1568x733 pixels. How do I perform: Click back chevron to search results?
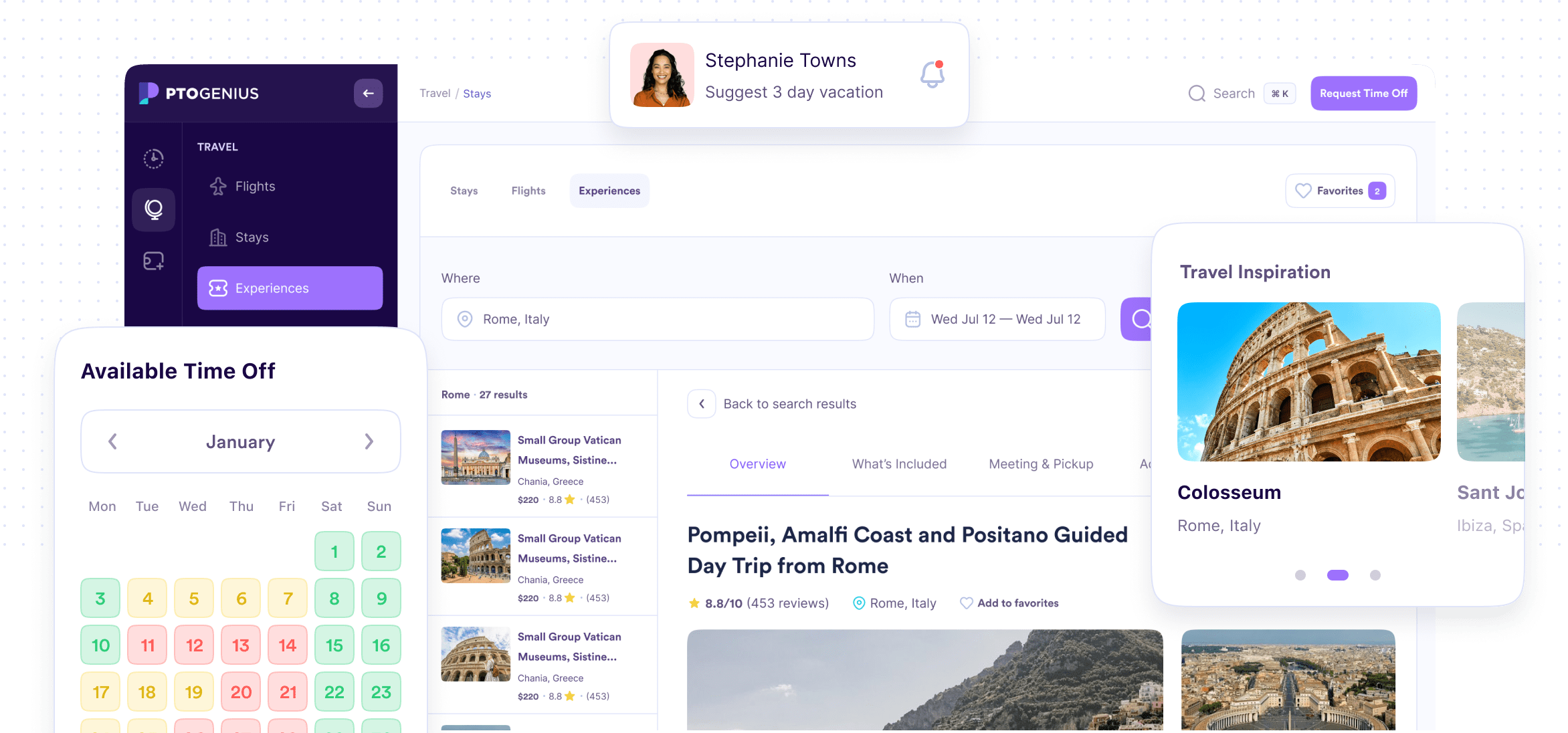[x=702, y=404]
